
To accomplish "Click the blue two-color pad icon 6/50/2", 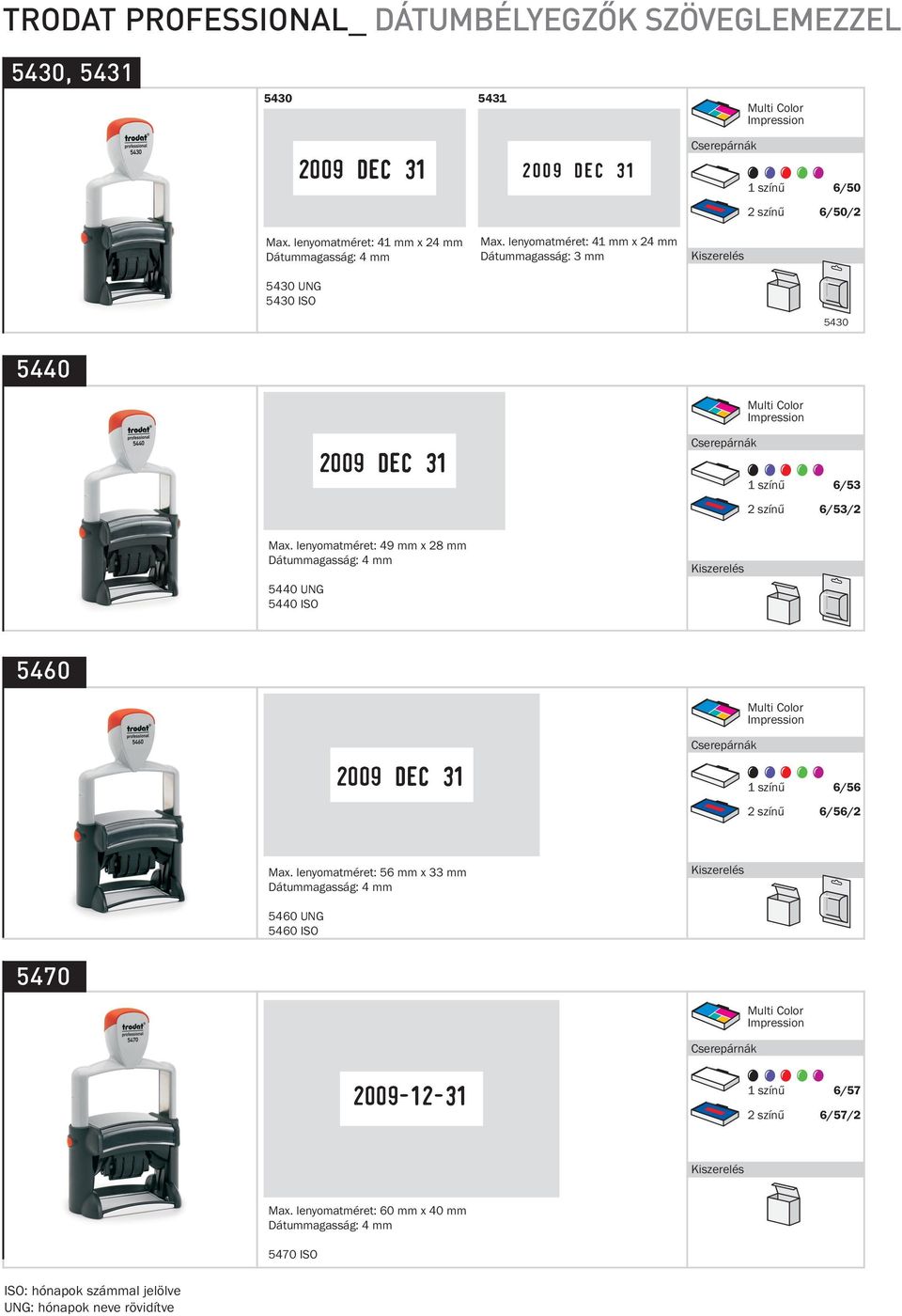I will [716, 211].
